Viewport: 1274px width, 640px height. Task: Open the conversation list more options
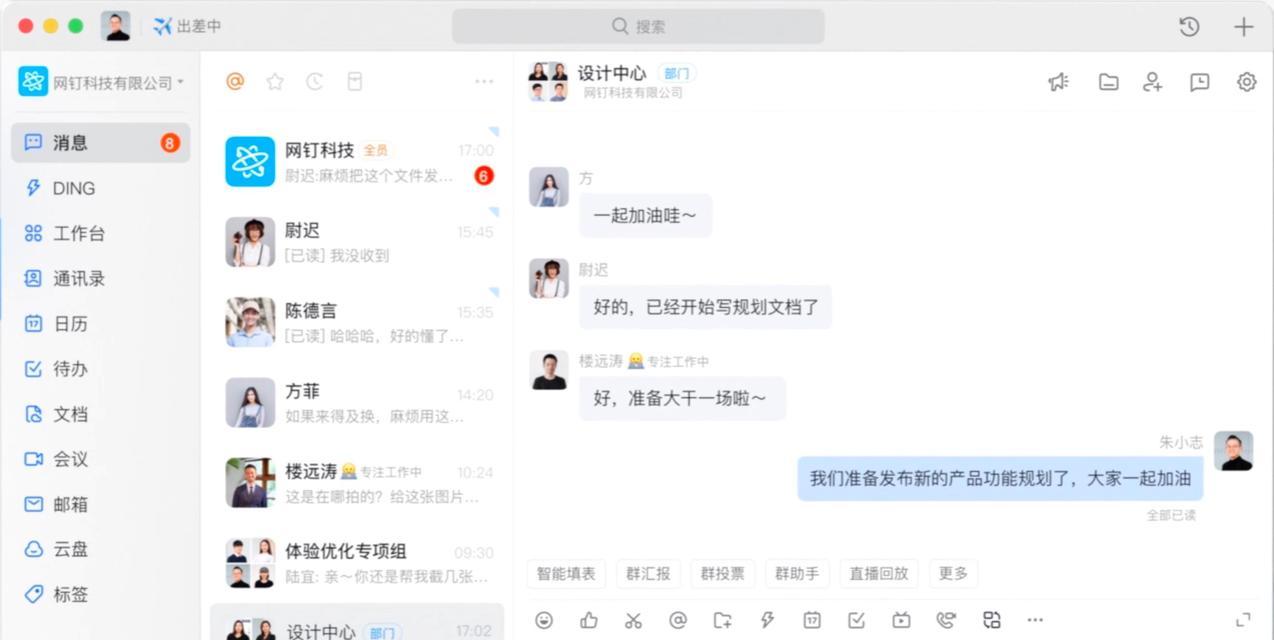click(484, 82)
